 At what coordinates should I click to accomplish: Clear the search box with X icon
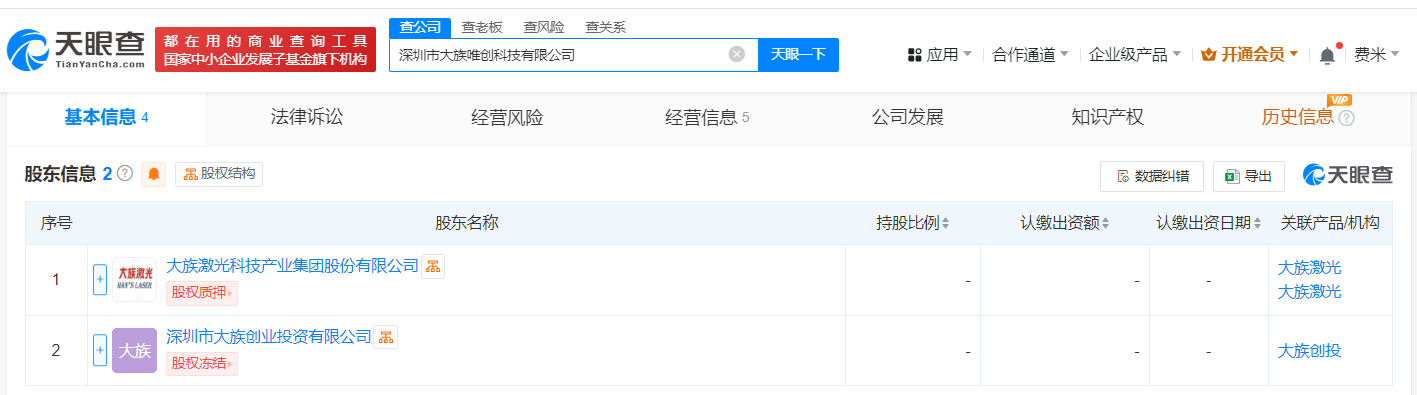[x=737, y=55]
